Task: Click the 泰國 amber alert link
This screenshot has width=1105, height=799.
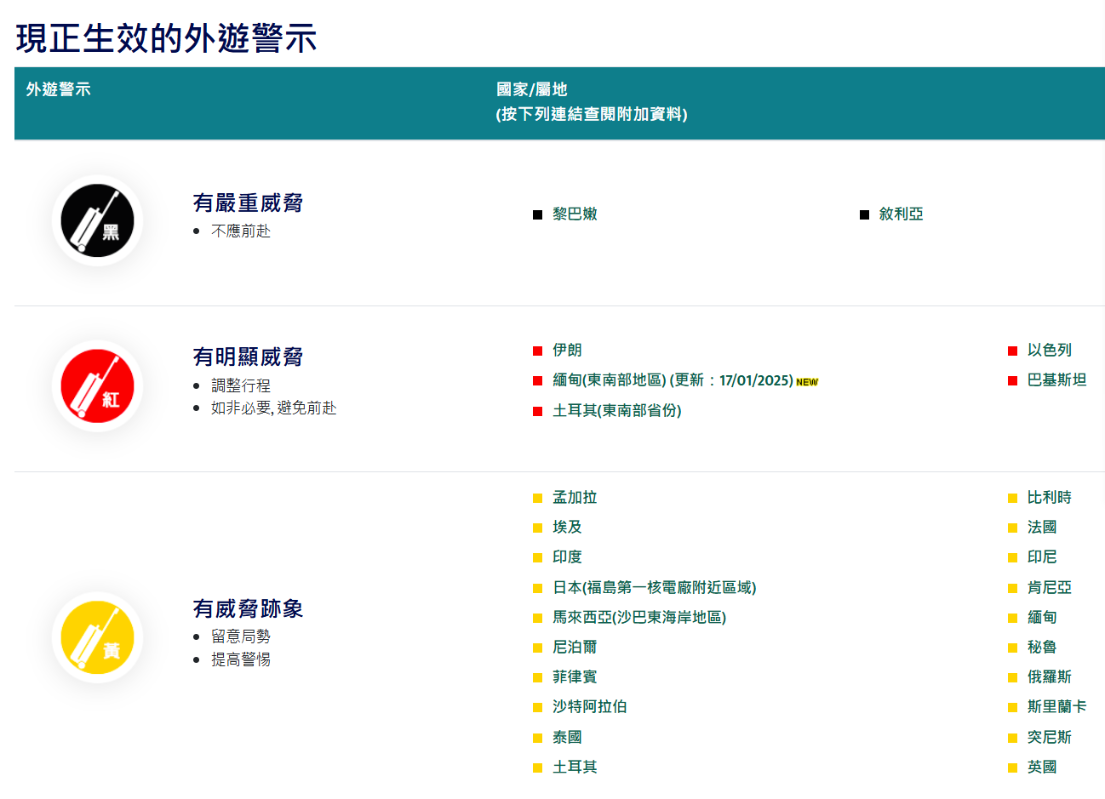Action: [567, 737]
